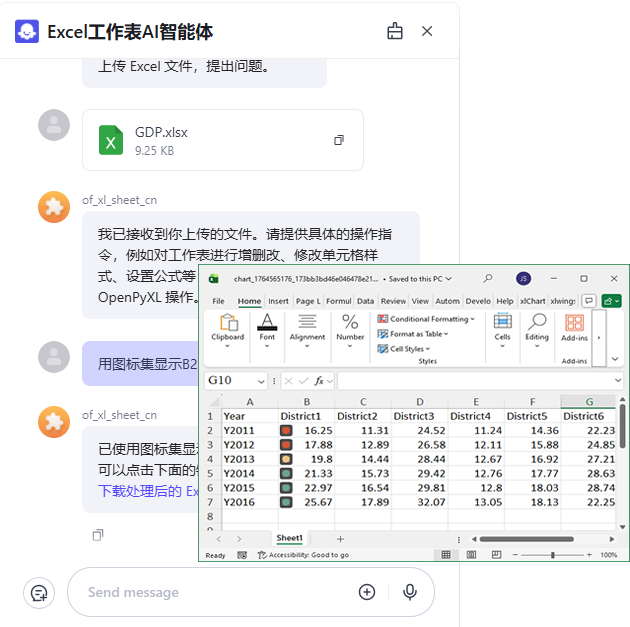Viewport: 630px width, 627px height.
Task: Open Format as Table menu
Action: click(x=413, y=334)
